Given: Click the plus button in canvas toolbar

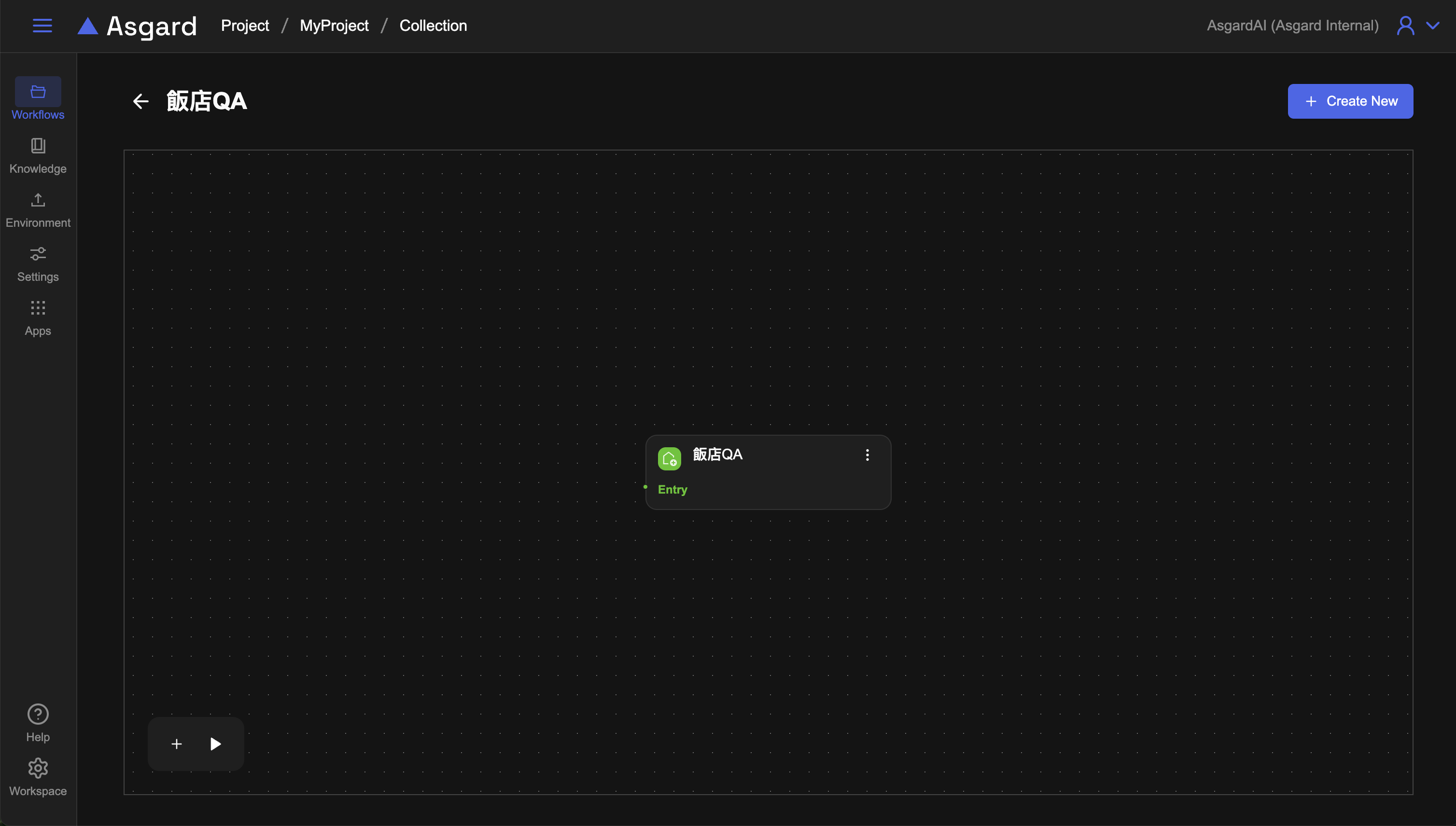Looking at the screenshot, I should pyautogui.click(x=177, y=744).
